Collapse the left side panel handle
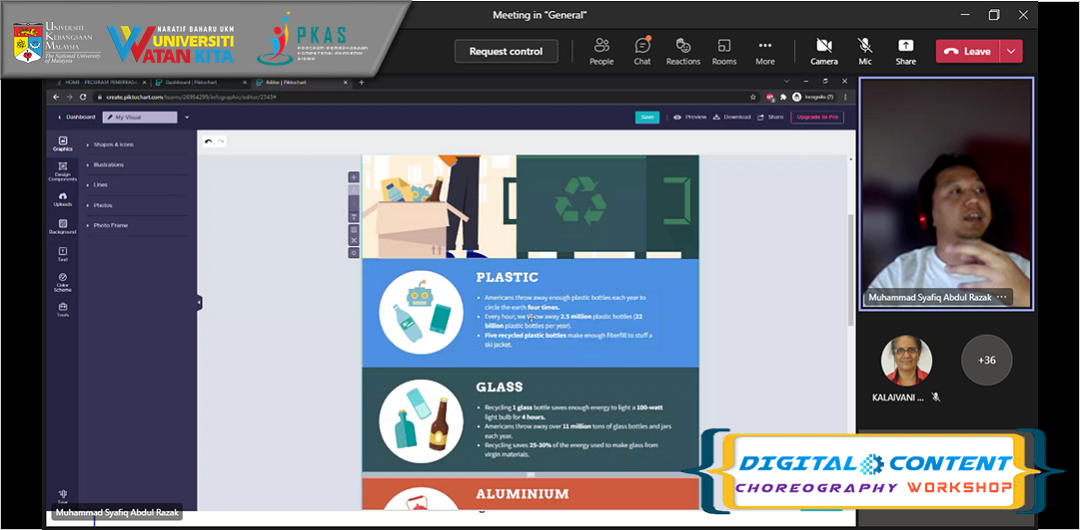This screenshot has height=530, width=1080. (x=199, y=302)
